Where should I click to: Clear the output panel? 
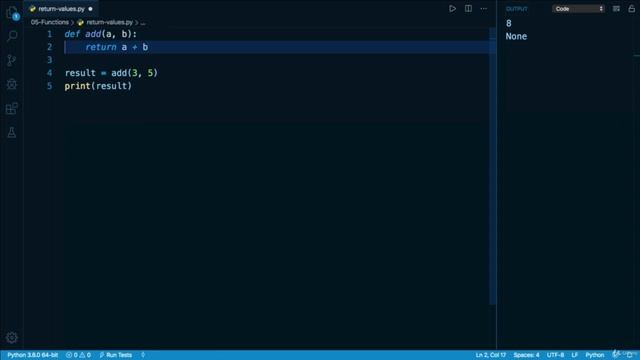click(x=616, y=9)
